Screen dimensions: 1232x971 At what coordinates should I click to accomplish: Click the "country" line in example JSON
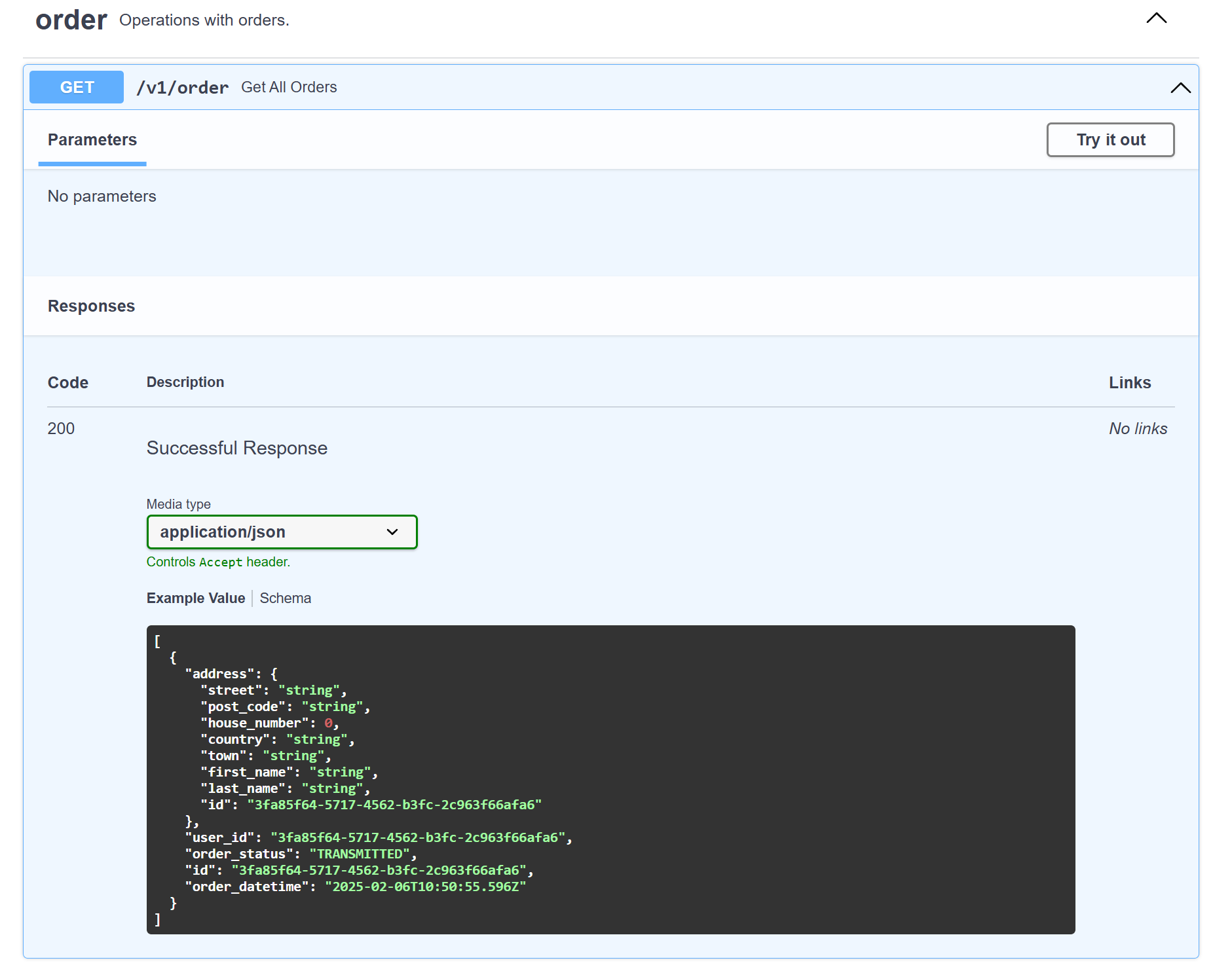278,739
